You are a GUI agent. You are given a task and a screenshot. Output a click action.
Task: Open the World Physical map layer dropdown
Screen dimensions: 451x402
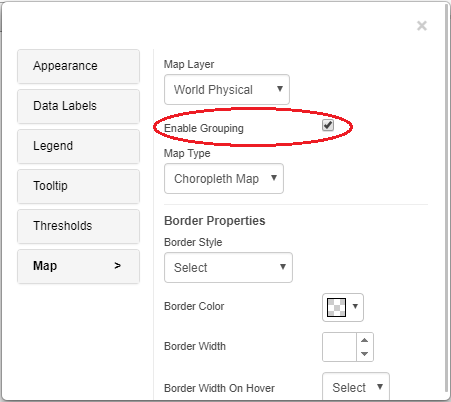pyautogui.click(x=227, y=89)
